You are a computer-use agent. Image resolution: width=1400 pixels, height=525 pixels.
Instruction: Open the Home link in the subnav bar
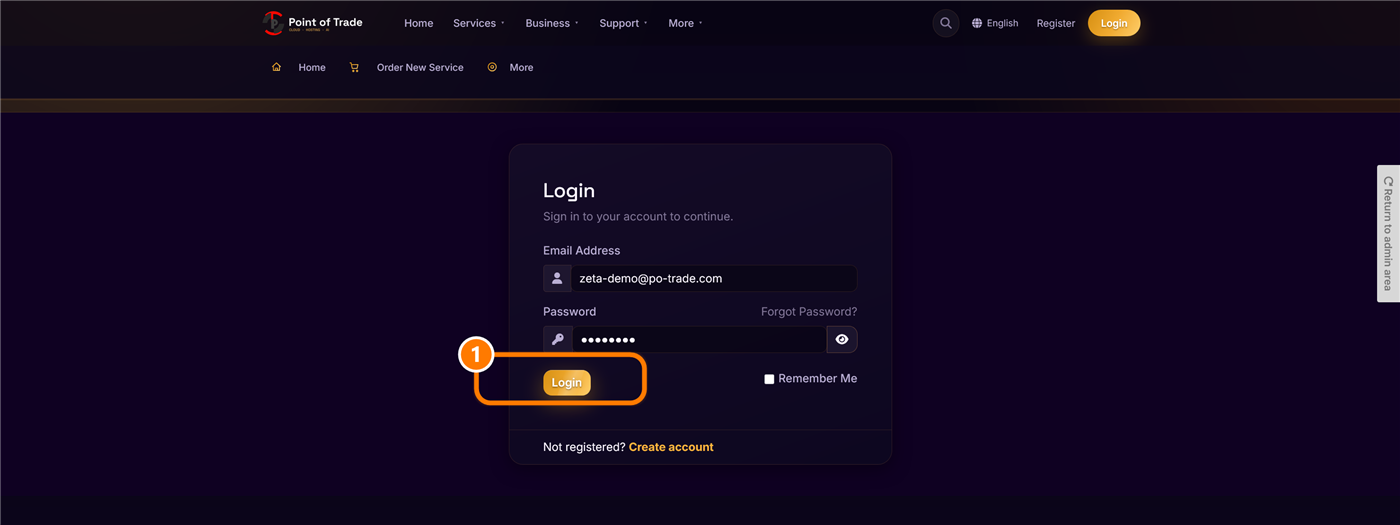pos(312,67)
